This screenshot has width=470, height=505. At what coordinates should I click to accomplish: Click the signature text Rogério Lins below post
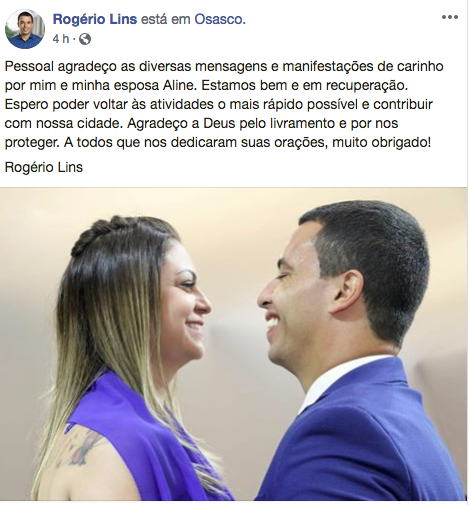pyautogui.click(x=44, y=167)
